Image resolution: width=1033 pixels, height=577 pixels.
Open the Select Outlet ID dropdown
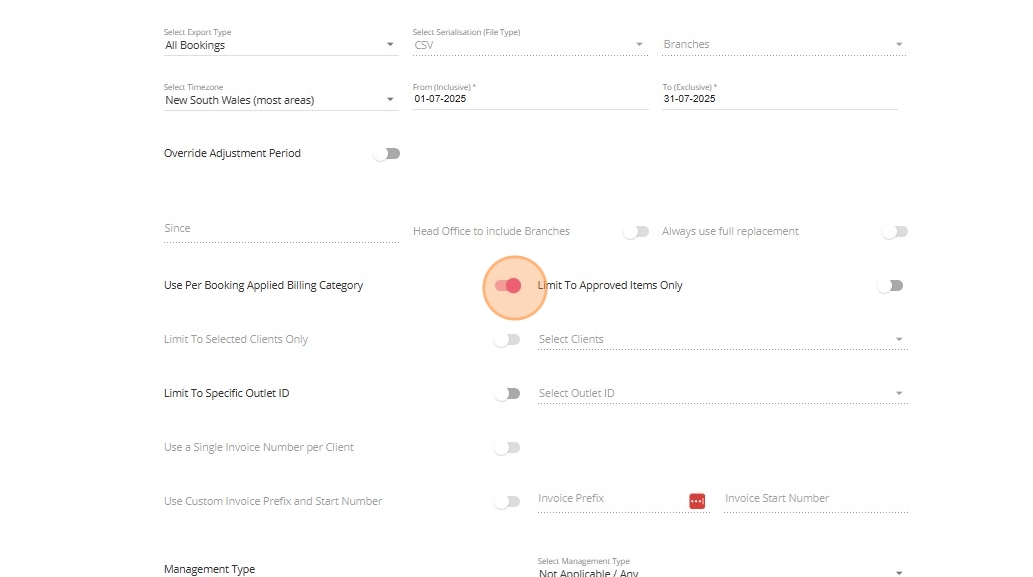[x=723, y=393]
